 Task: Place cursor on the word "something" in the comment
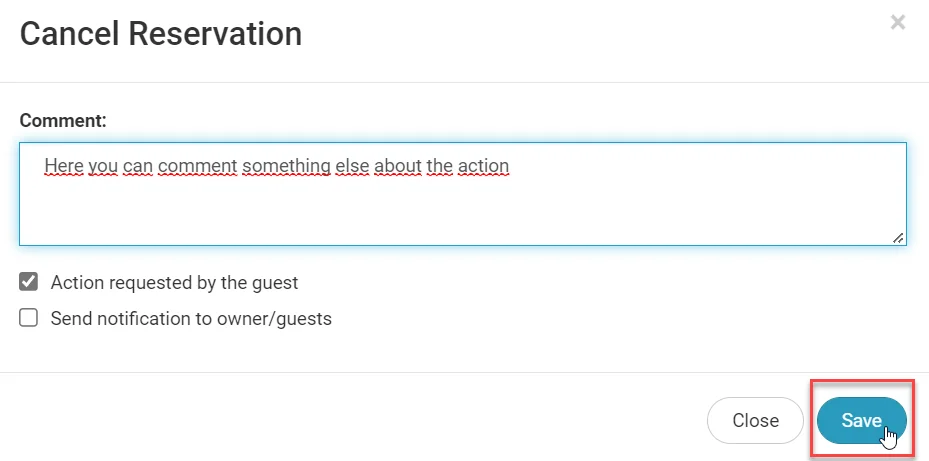coord(286,165)
